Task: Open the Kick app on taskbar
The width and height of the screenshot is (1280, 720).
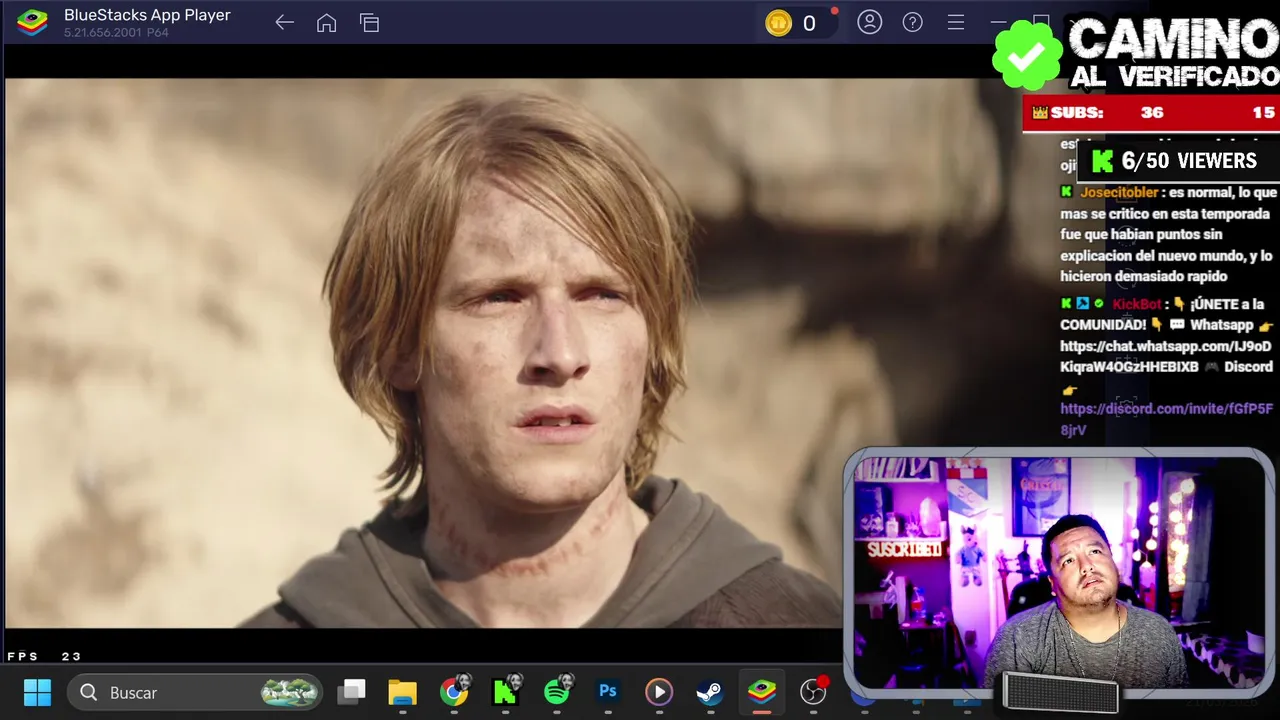Action: point(506,691)
